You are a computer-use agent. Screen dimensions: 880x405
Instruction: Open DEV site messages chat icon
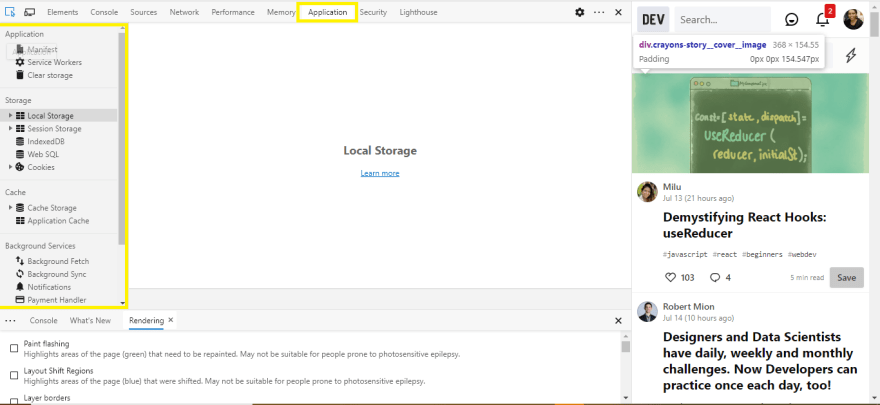pyautogui.click(x=791, y=20)
